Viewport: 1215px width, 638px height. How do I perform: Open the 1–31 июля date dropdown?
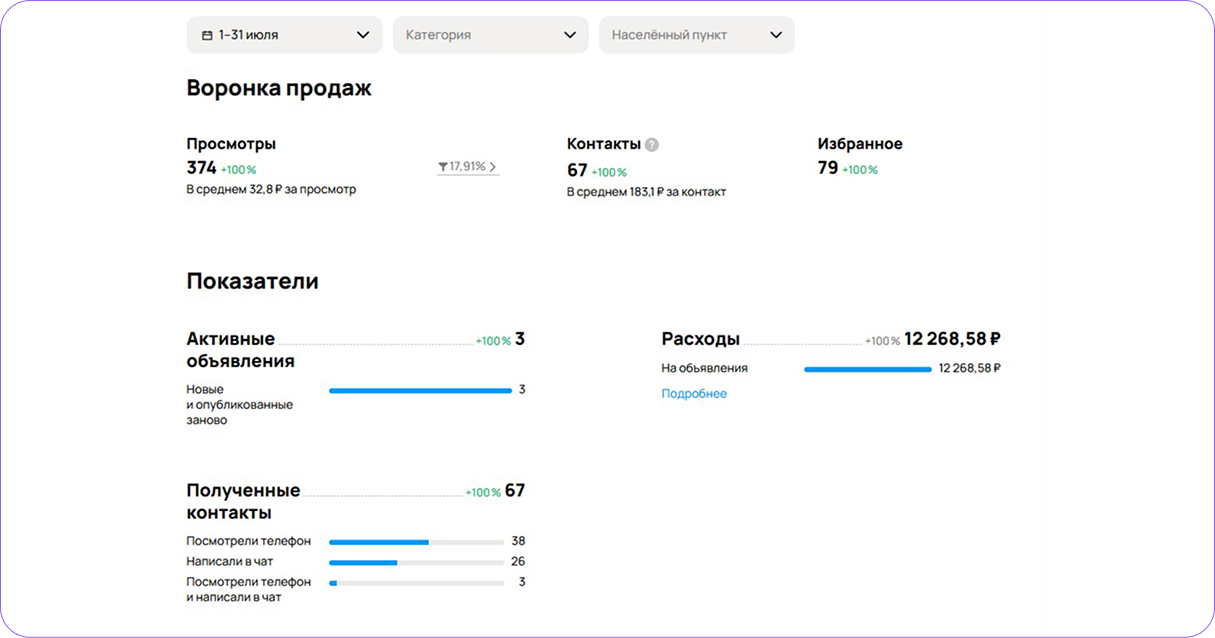tap(284, 35)
